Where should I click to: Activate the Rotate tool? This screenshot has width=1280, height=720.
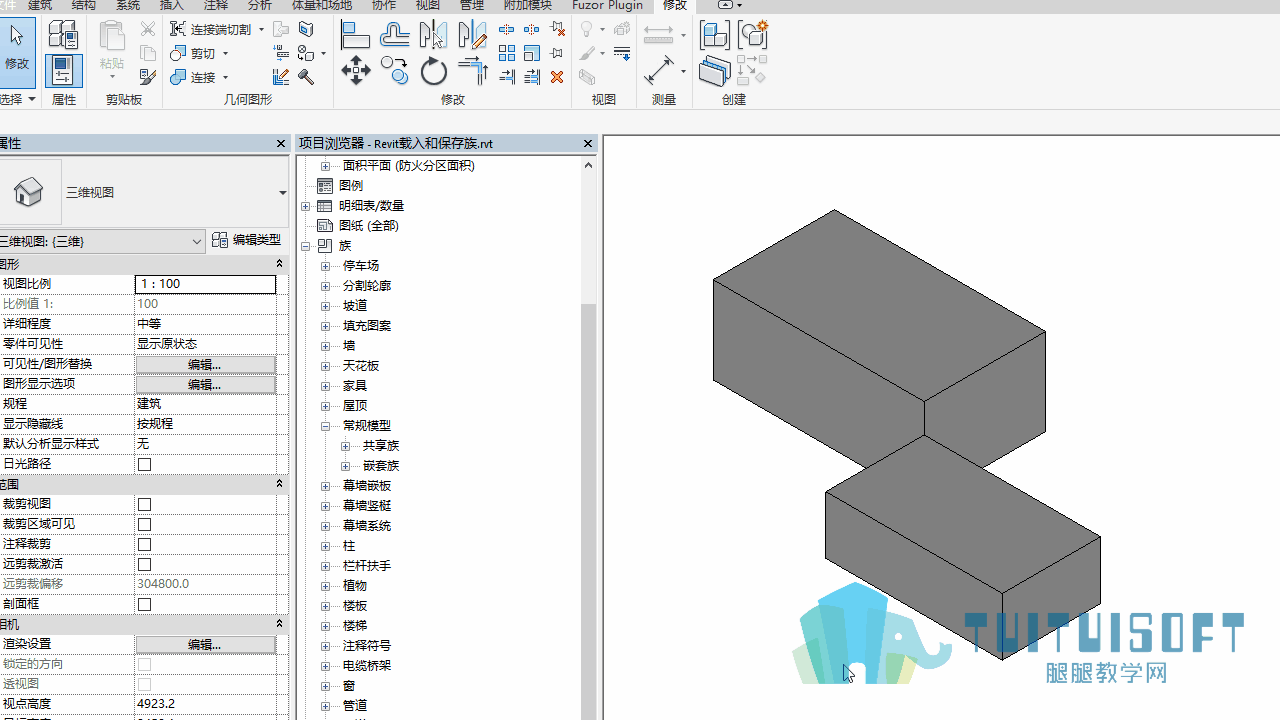(x=433, y=71)
